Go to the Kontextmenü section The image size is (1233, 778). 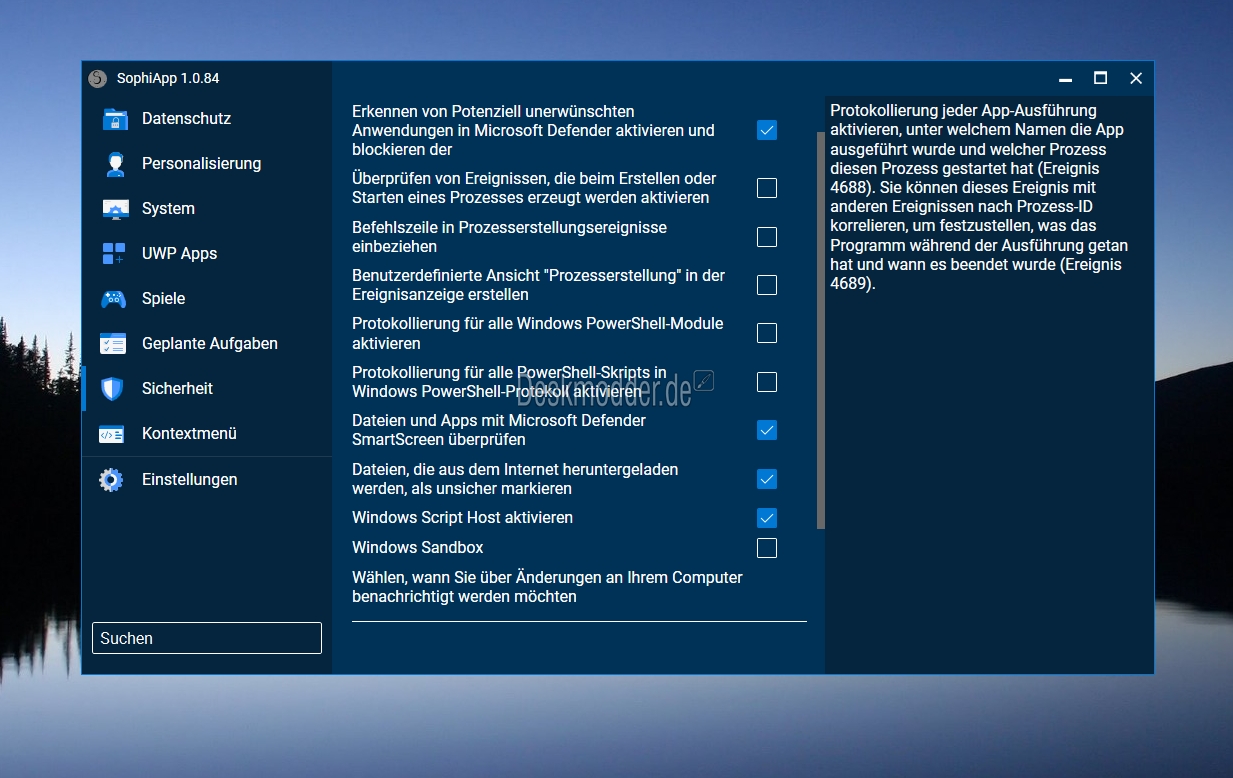click(x=206, y=434)
